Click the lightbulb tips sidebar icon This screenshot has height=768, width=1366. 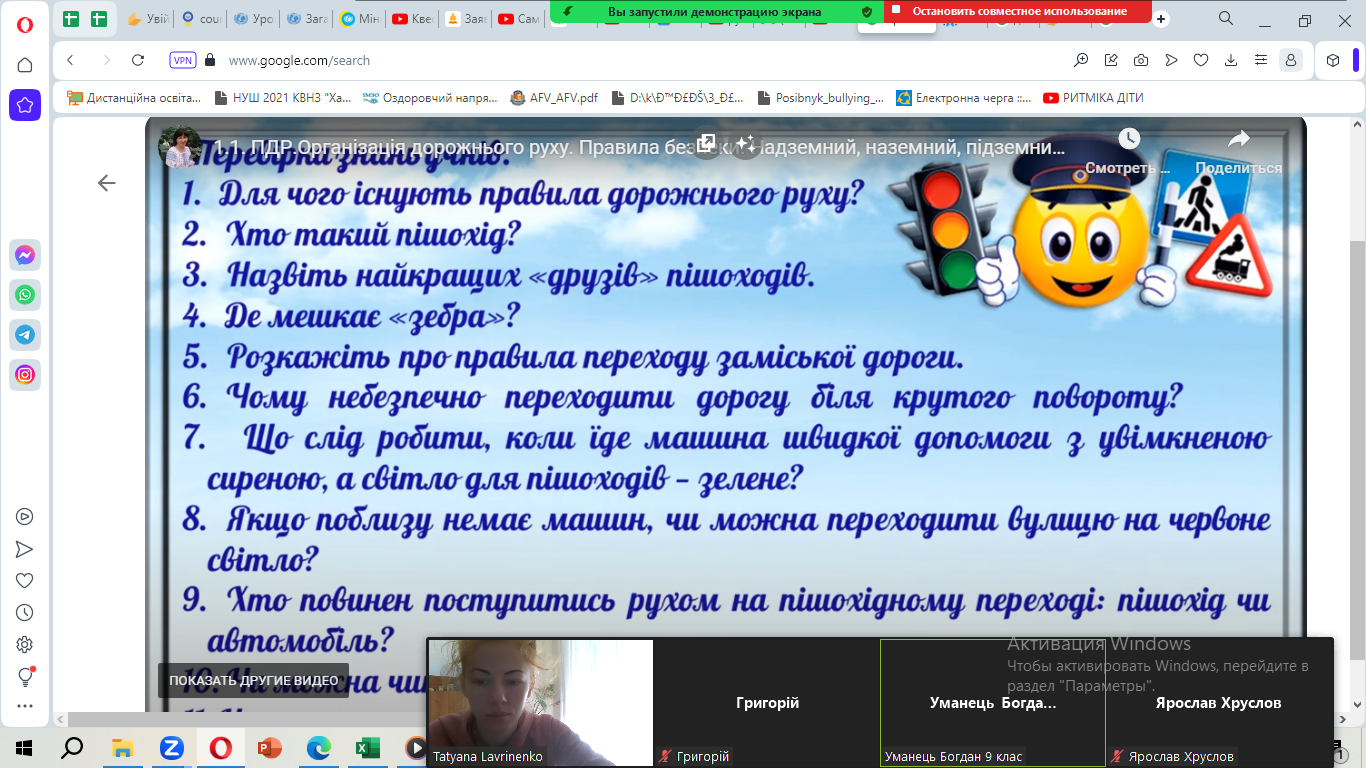(25, 677)
